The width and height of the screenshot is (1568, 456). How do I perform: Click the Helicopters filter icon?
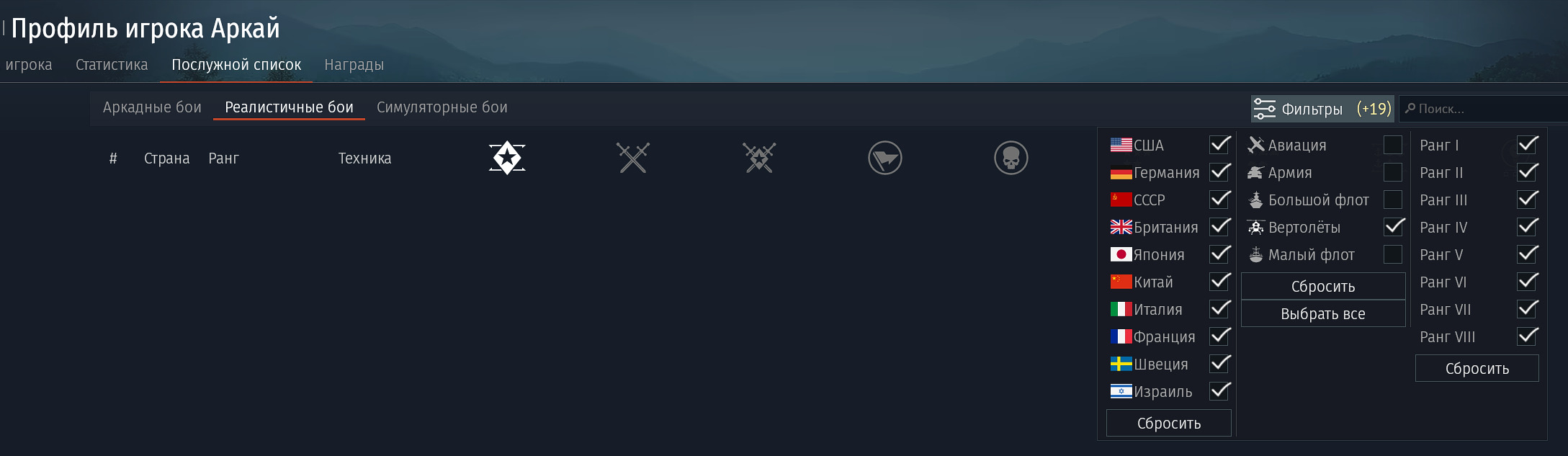click(1256, 227)
